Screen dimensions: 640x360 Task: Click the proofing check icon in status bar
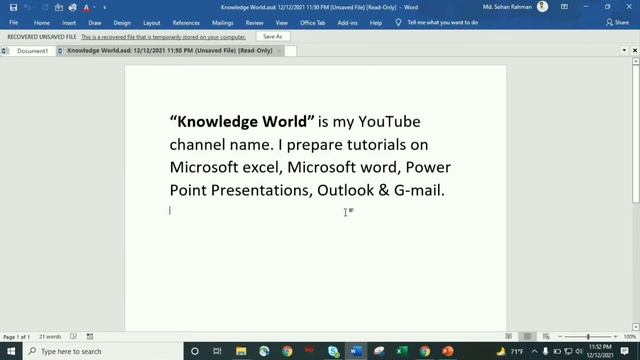pos(73,336)
